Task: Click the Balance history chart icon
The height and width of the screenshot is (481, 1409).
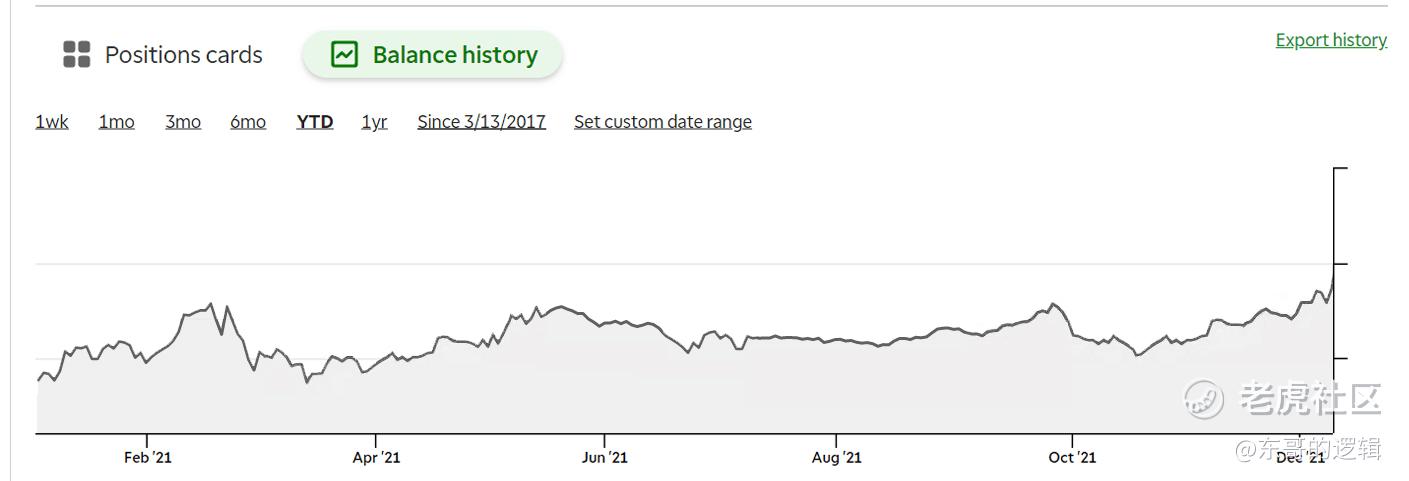Action: (344, 54)
